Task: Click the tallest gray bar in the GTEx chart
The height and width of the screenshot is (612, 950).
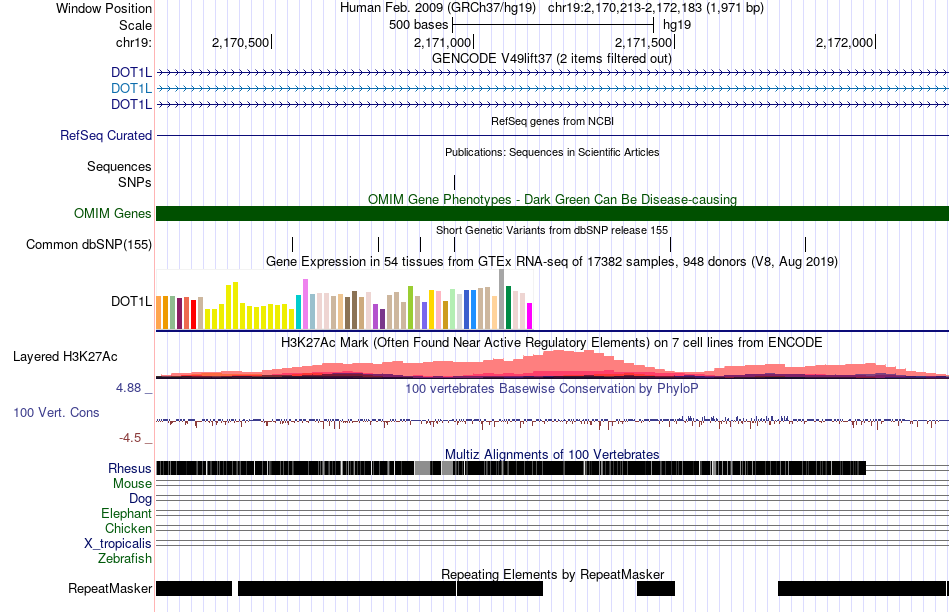Action: coord(502,299)
